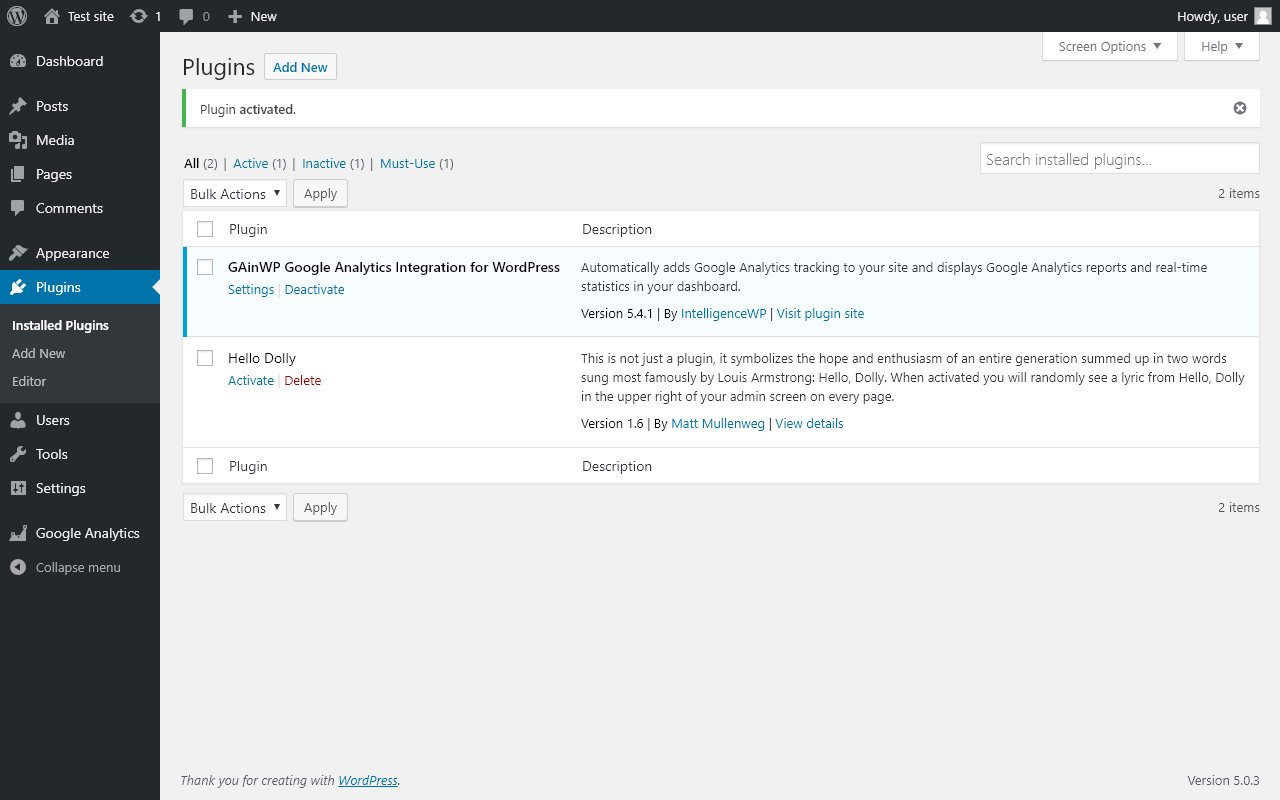Open the Users menu item

(x=80, y=420)
